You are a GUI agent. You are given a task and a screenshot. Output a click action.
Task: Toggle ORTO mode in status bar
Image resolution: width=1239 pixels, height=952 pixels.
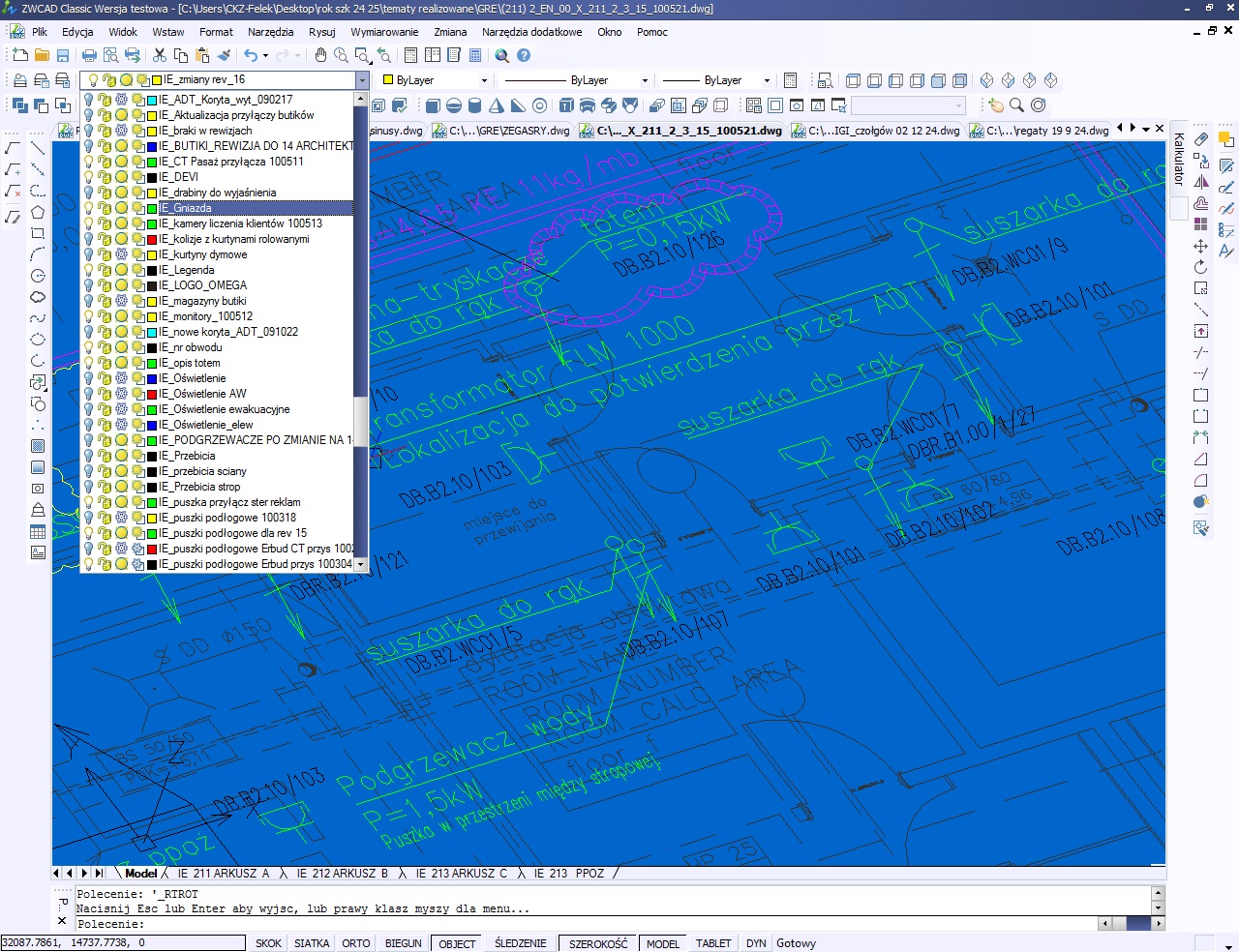pos(355,943)
